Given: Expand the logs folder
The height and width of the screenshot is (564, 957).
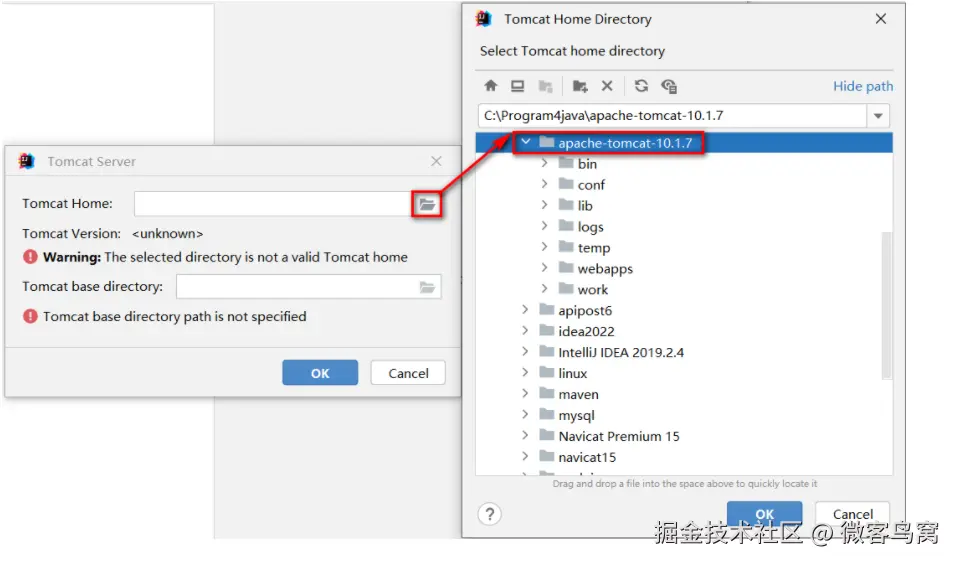Looking at the screenshot, I should tap(544, 226).
